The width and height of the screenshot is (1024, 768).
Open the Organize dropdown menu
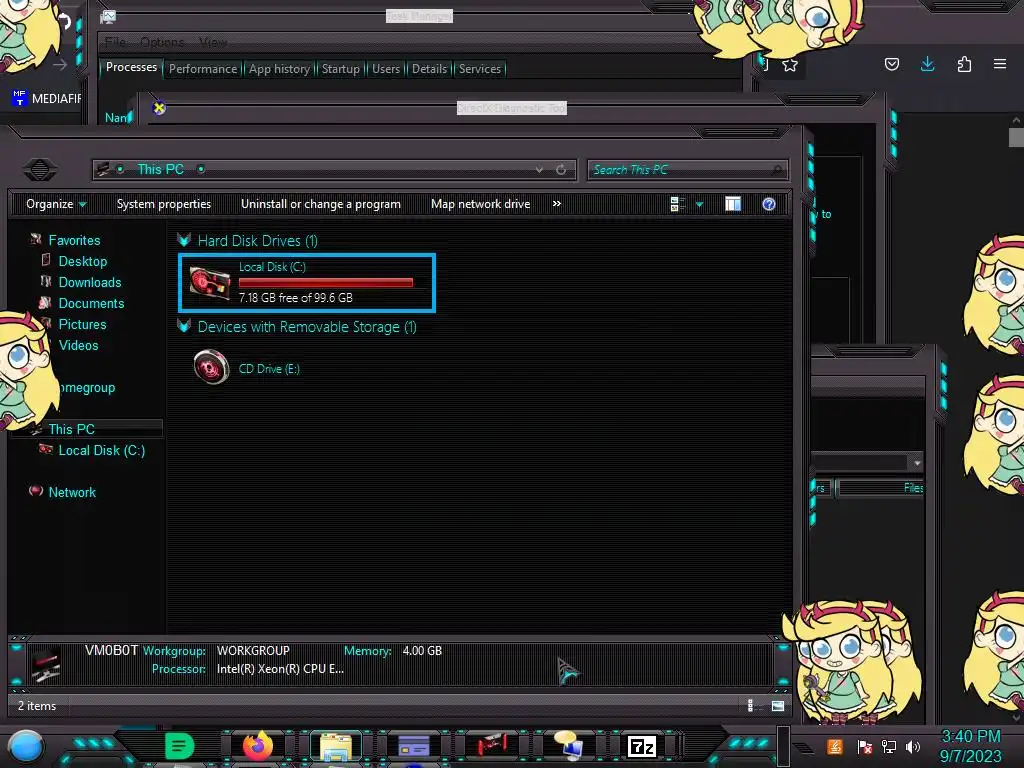56,204
